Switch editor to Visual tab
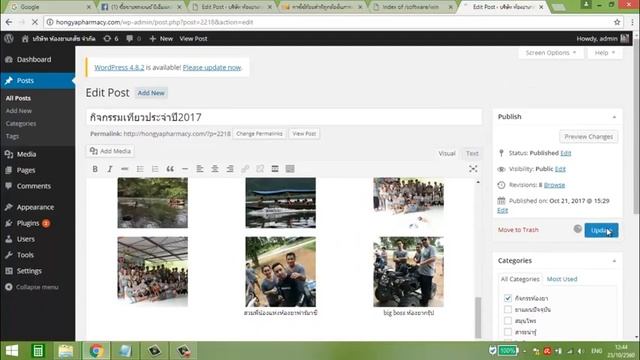The width and height of the screenshot is (640, 360). [447, 153]
